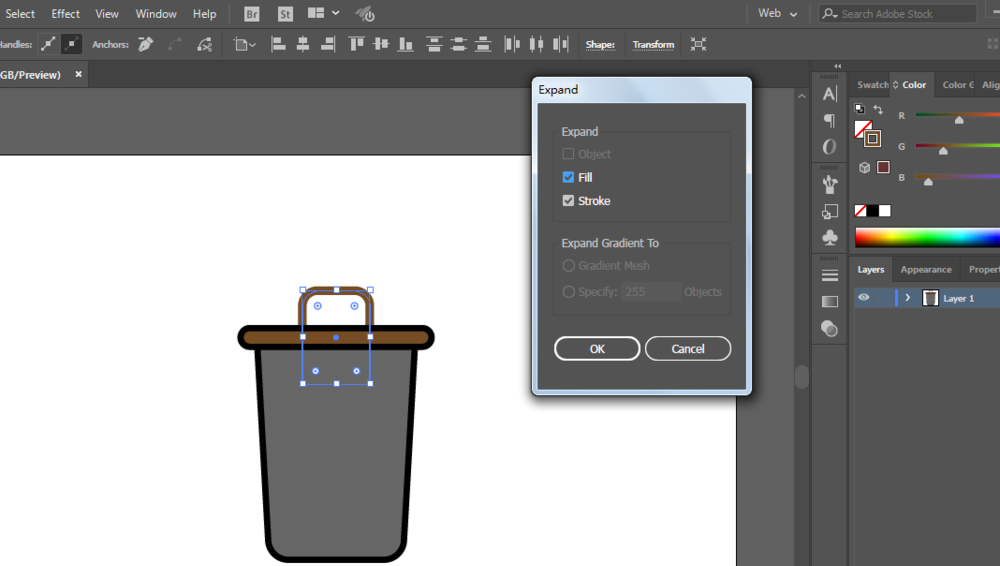Open the Character panel icon
The height and width of the screenshot is (566, 1000).
(x=829, y=94)
